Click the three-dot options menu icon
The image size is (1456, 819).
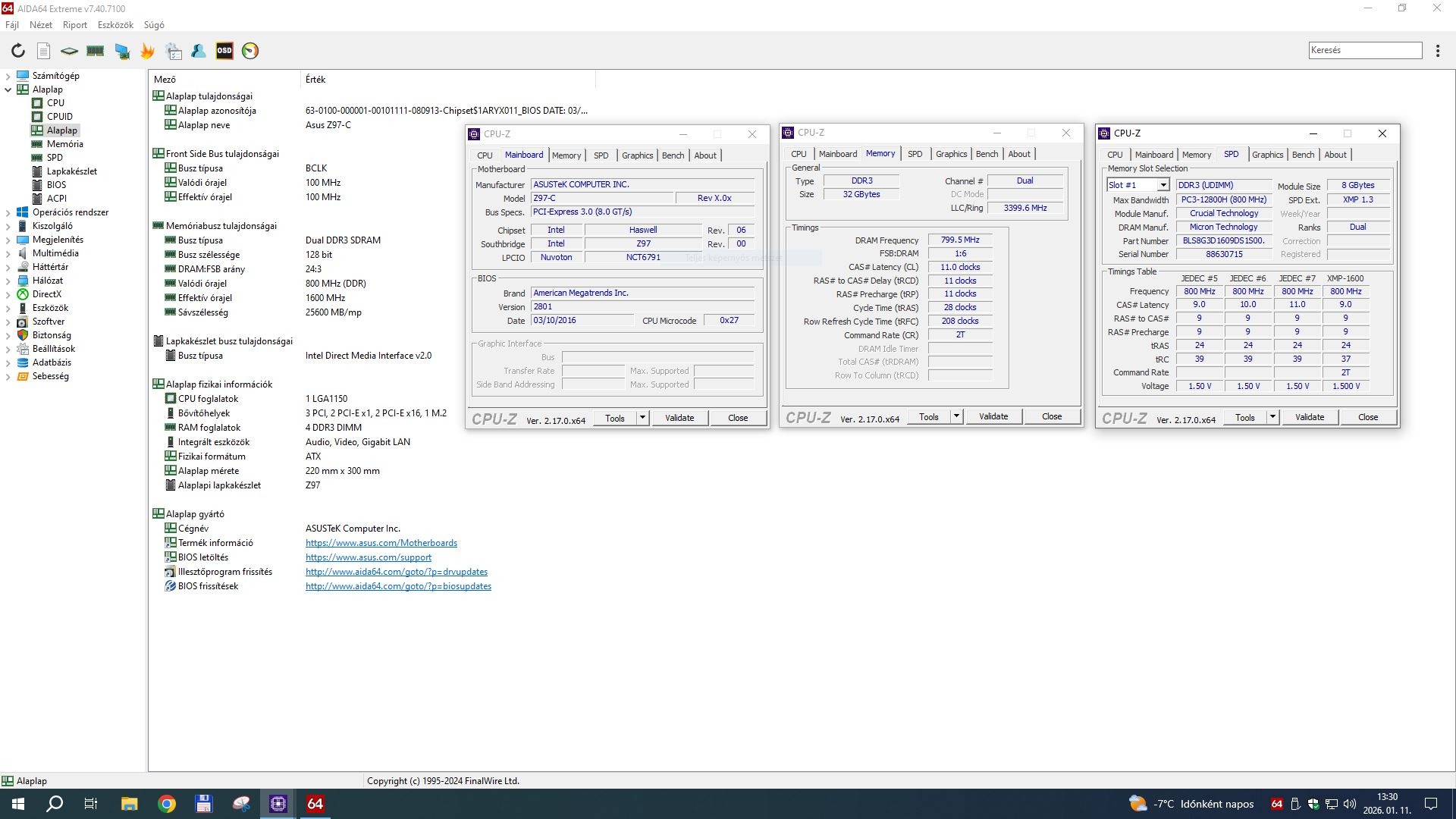tap(1438, 51)
